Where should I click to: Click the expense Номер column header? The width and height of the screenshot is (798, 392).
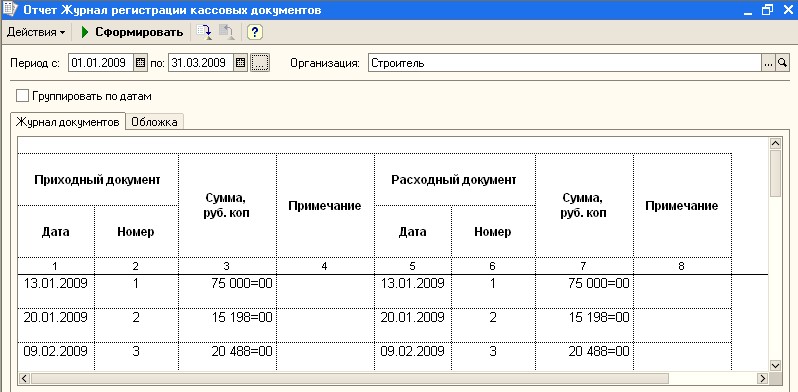tap(493, 232)
